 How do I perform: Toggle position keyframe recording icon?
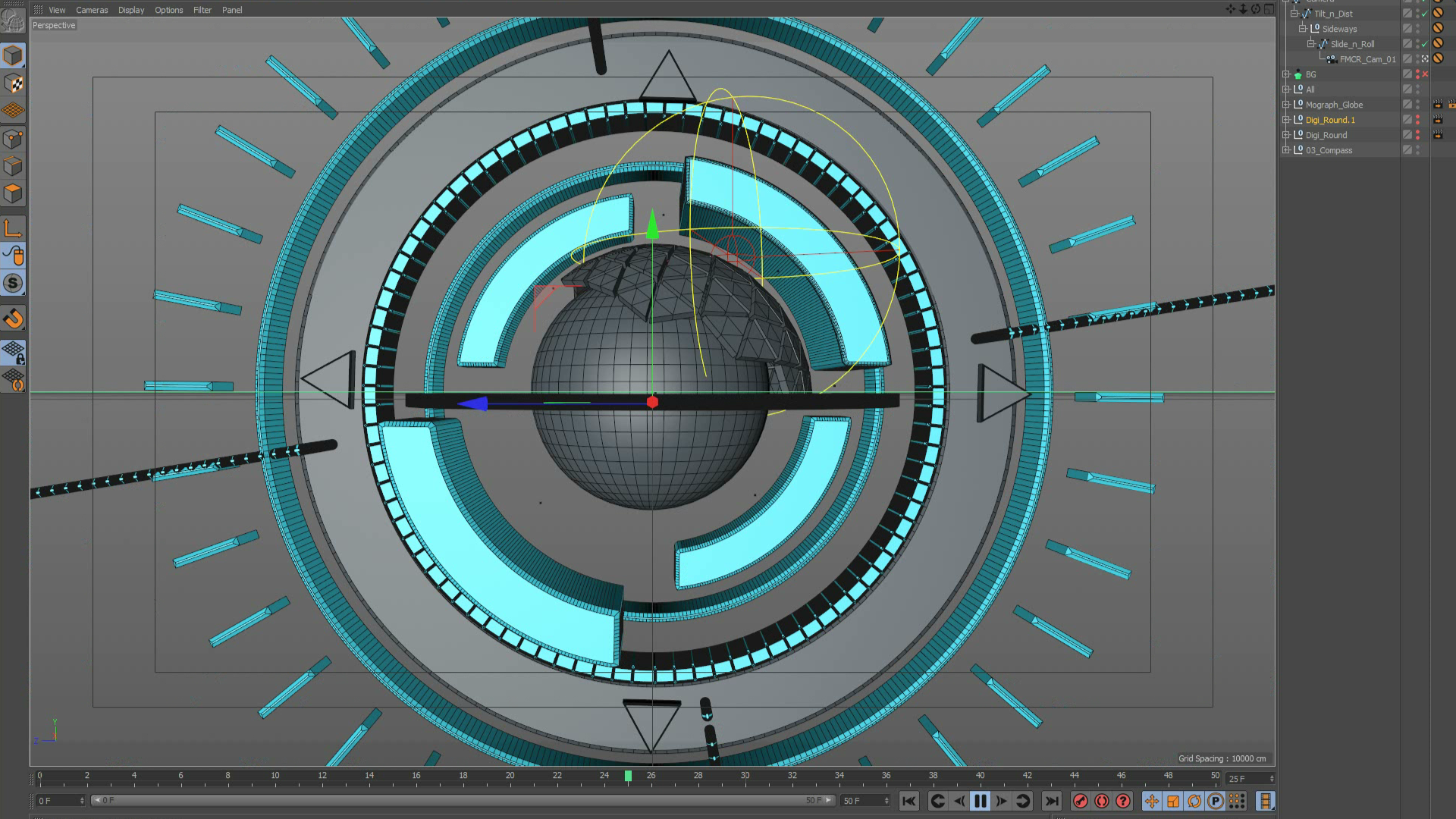point(1151,801)
